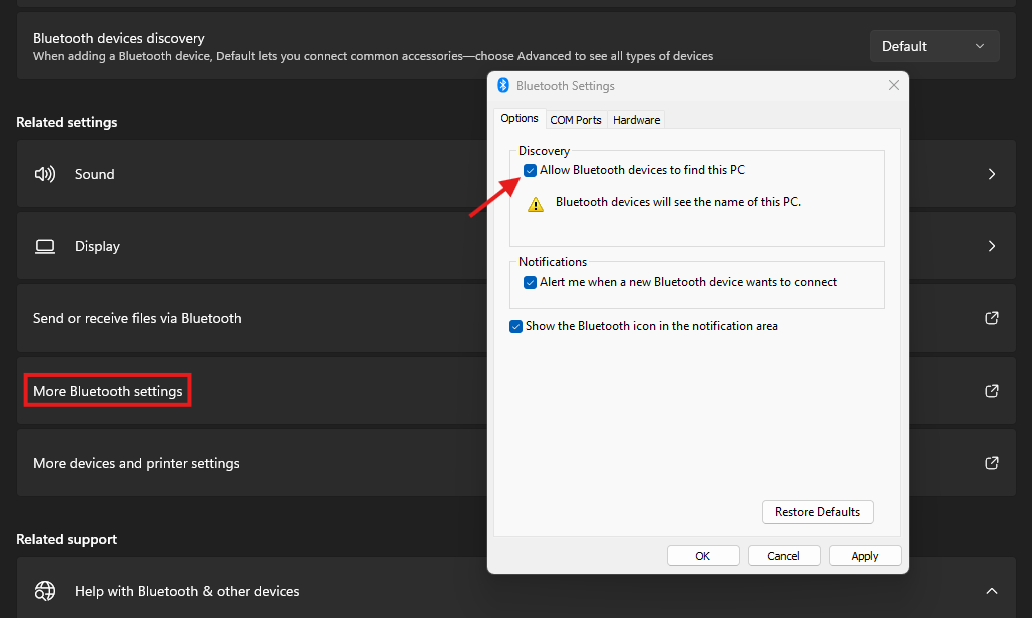1032x618 pixels.
Task: Click external link icon for More Bluetooth settings
Action: pyautogui.click(x=991, y=390)
